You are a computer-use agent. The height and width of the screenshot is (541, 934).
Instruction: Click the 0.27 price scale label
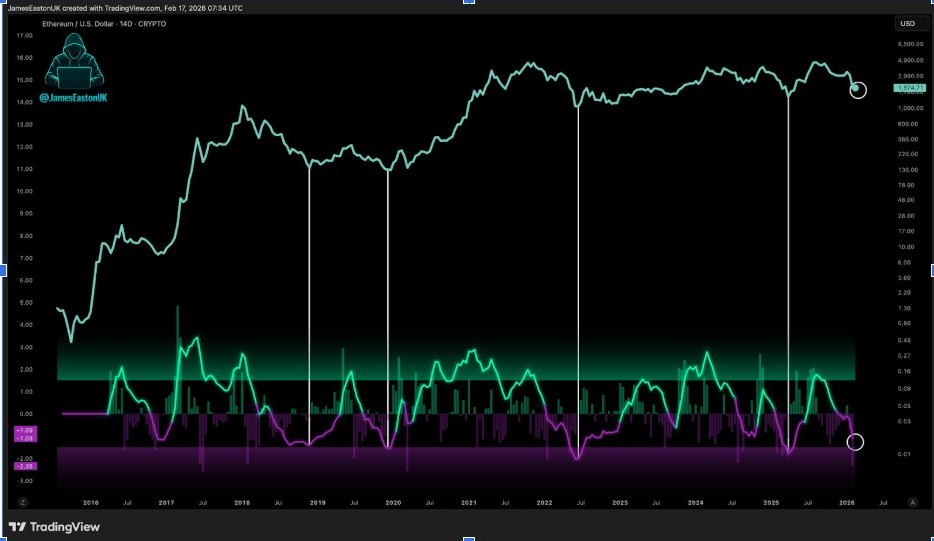pyautogui.click(x=904, y=356)
